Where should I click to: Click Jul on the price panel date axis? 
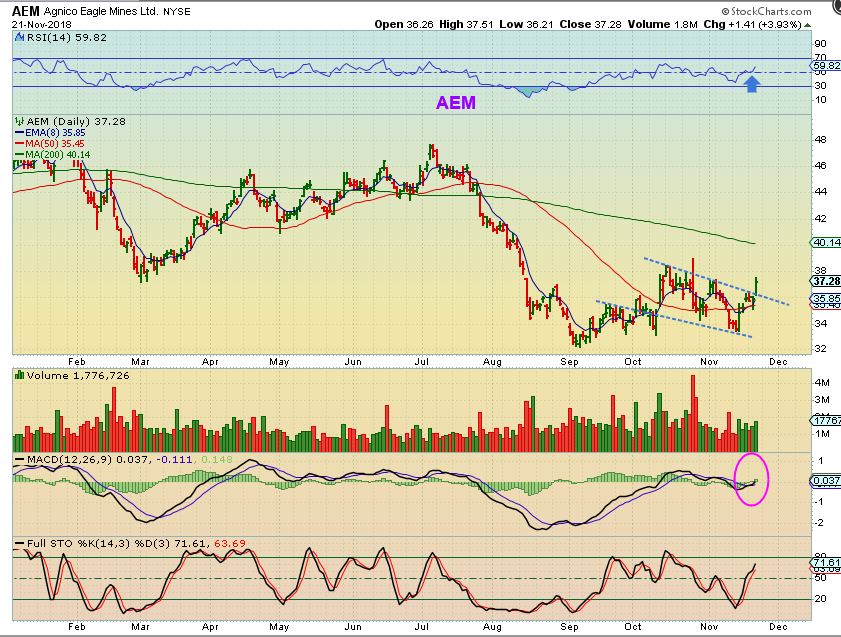coord(422,361)
